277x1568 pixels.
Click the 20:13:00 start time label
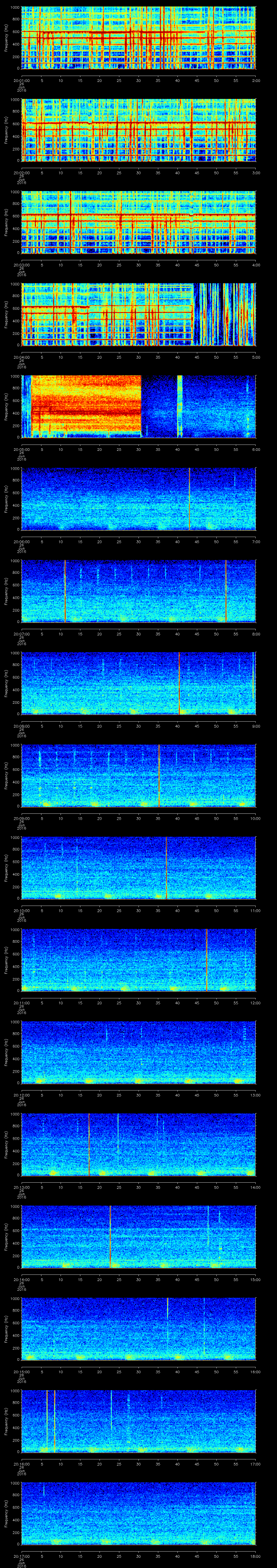pyautogui.click(x=21, y=1187)
